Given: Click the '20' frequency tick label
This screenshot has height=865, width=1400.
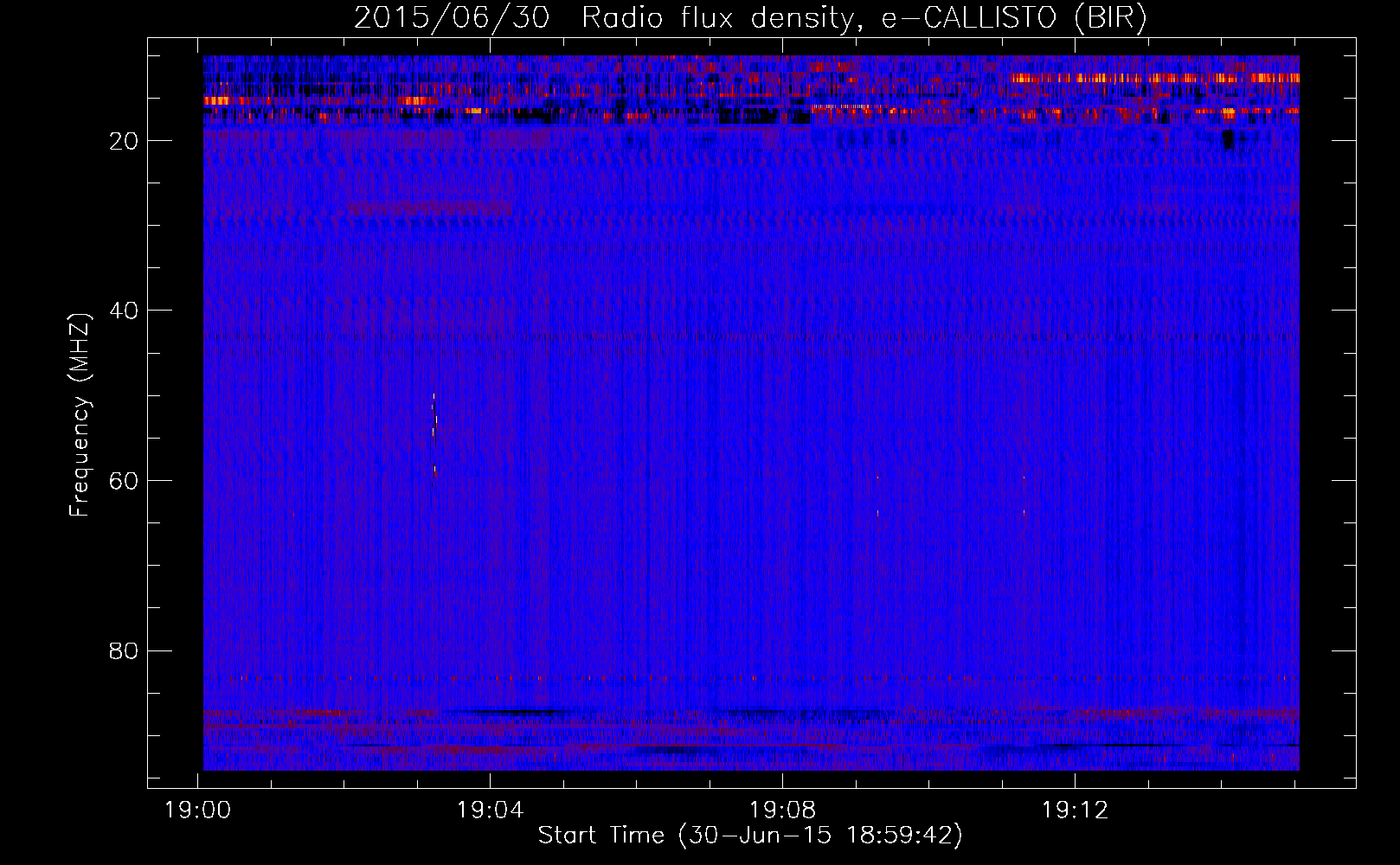Looking at the screenshot, I should tap(125, 141).
